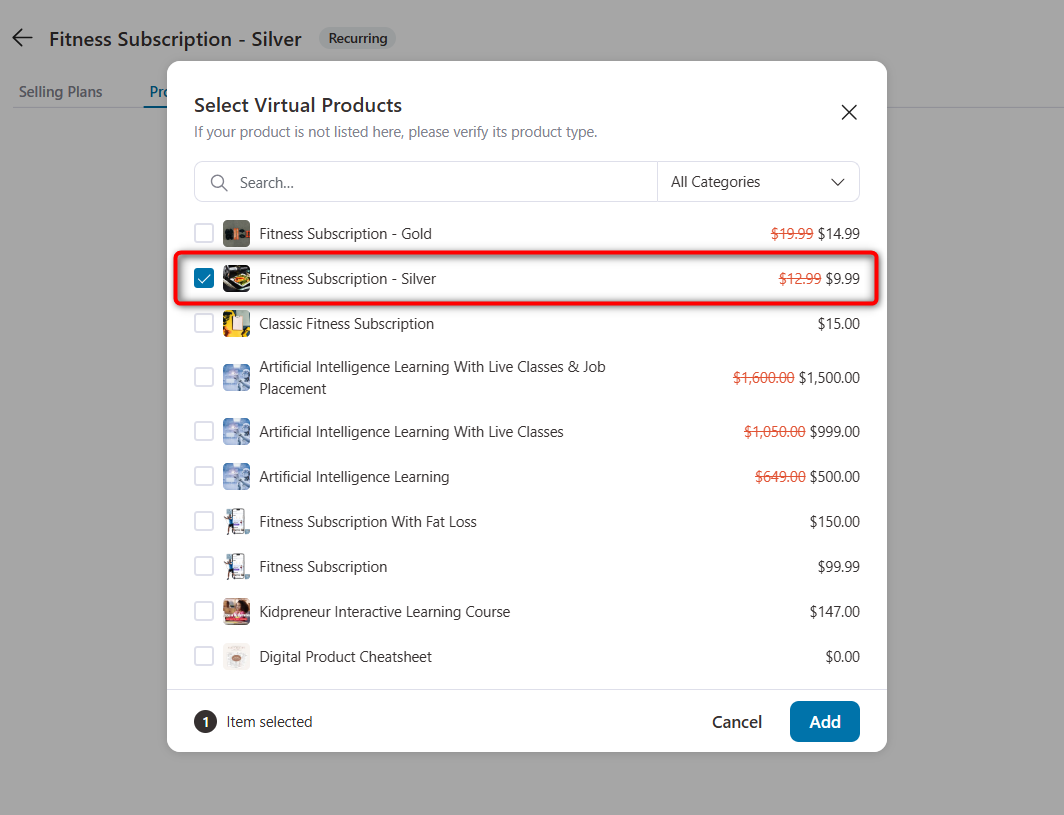Click the Artificial Intelligence Learning thumbnail

[236, 476]
